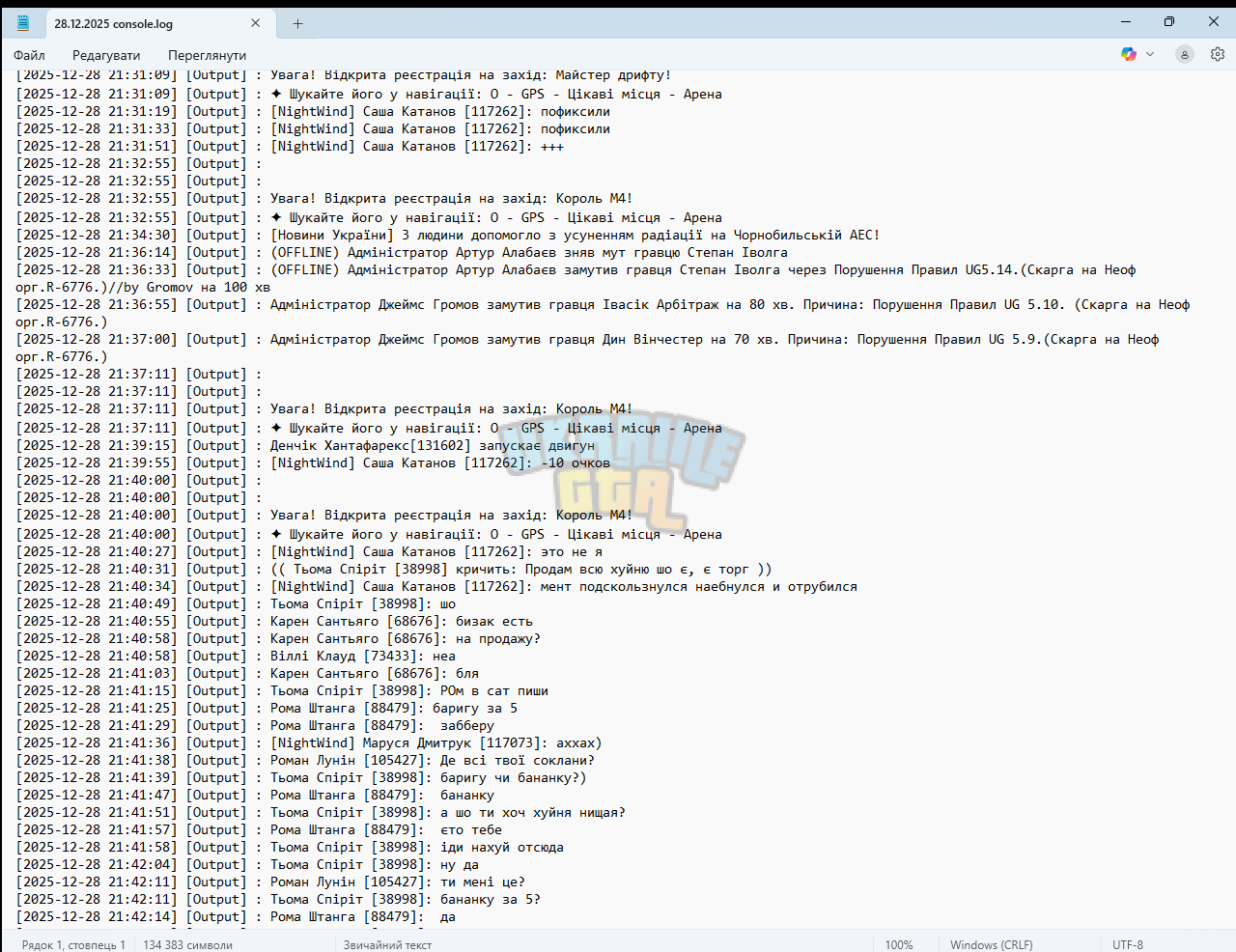Click the line 'Тьома Спіріт [38998]: шо'

coord(236,603)
